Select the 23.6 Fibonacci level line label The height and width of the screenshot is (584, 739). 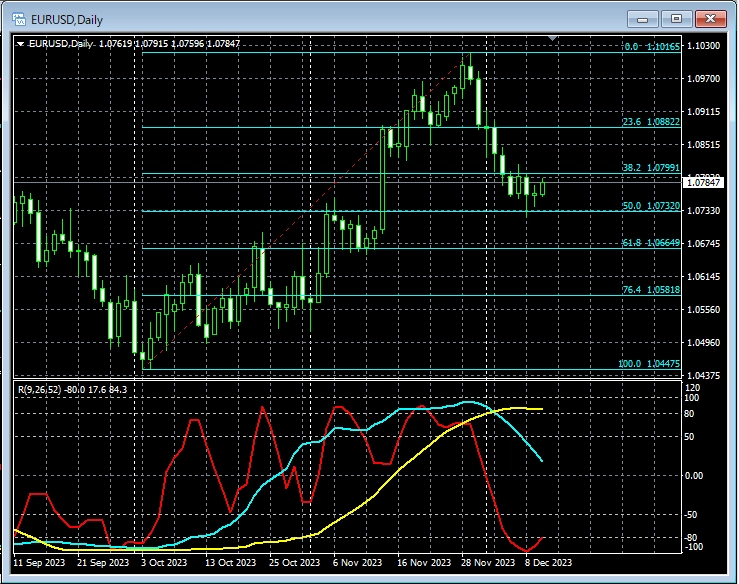click(651, 121)
